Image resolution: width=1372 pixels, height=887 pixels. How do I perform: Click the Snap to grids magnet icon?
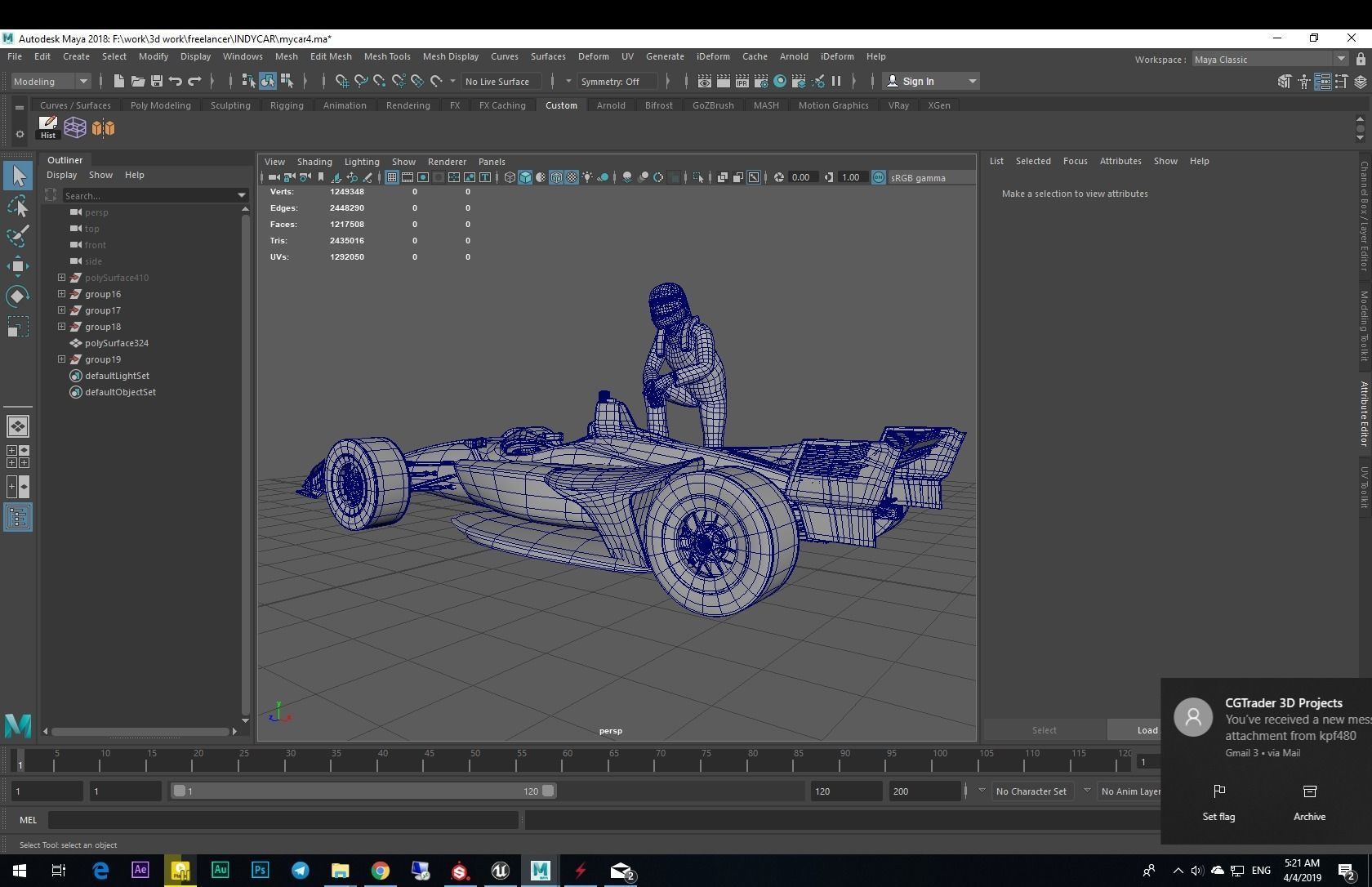(x=342, y=81)
